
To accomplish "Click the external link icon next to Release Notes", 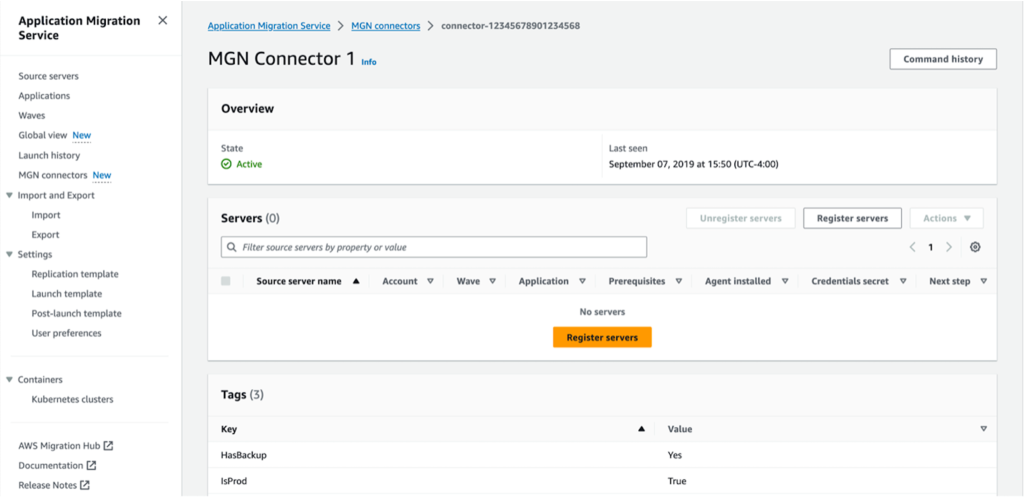I will [85, 485].
